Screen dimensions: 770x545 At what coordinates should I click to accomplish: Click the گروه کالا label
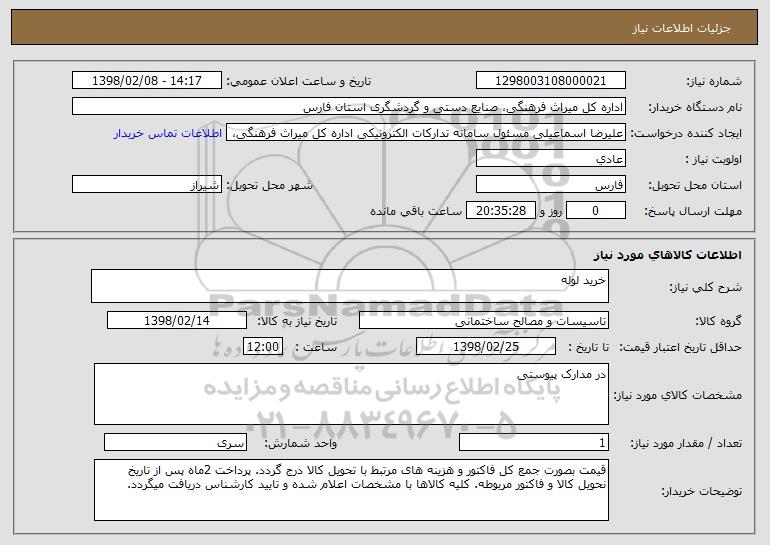pyautogui.click(x=718, y=321)
